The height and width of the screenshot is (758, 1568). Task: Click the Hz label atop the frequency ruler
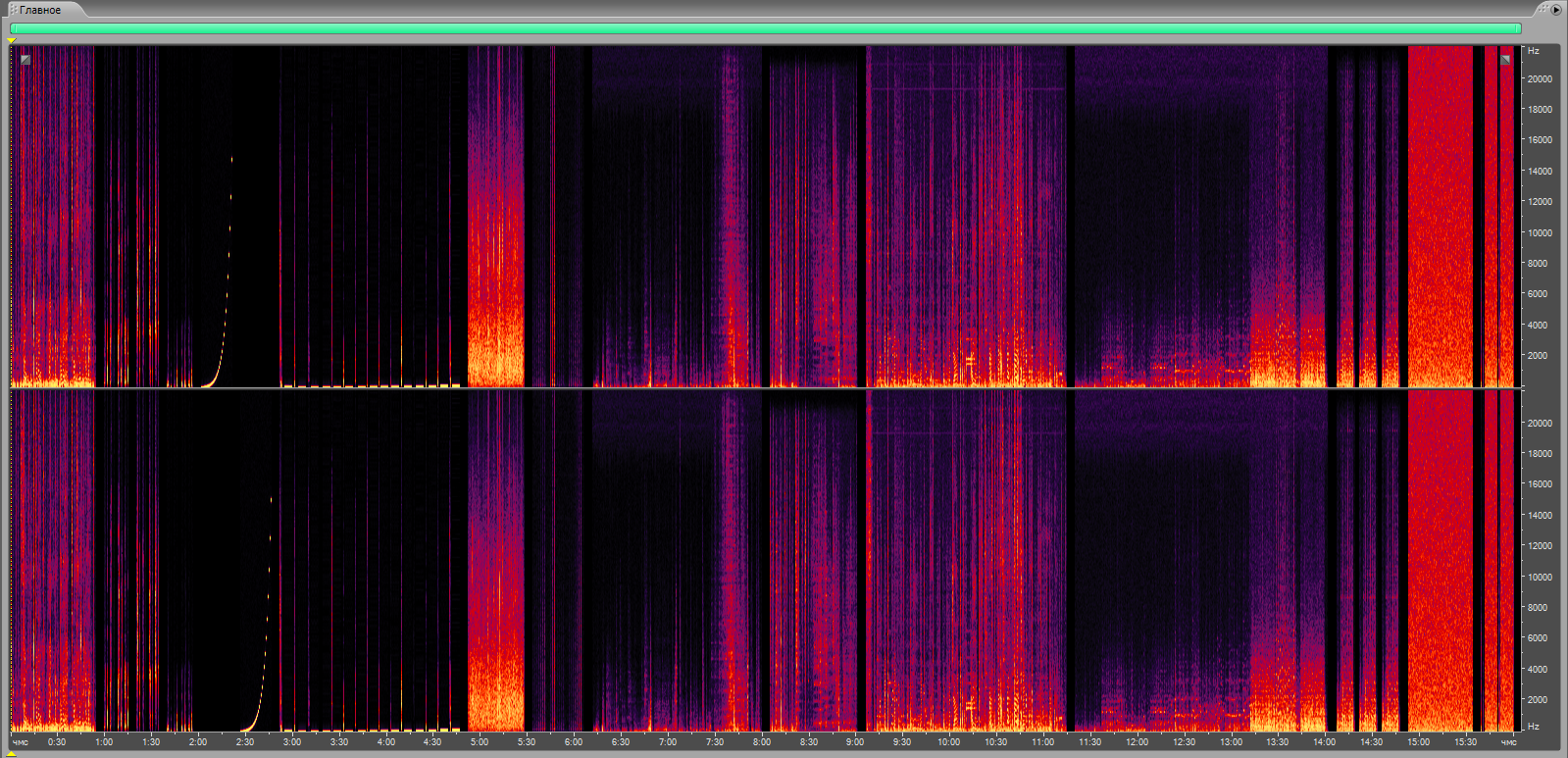[1534, 51]
